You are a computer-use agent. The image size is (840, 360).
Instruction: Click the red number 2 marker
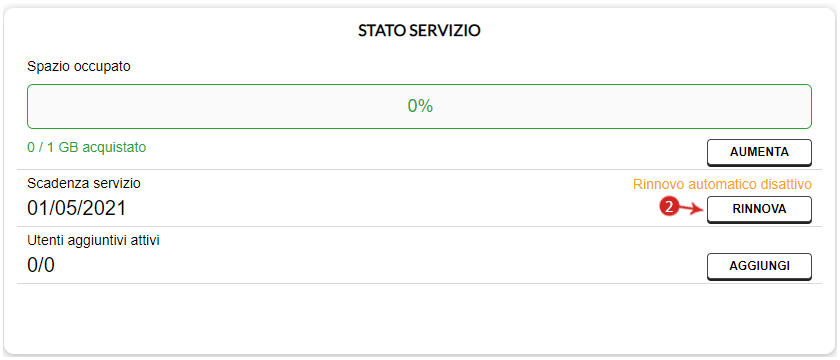point(669,208)
